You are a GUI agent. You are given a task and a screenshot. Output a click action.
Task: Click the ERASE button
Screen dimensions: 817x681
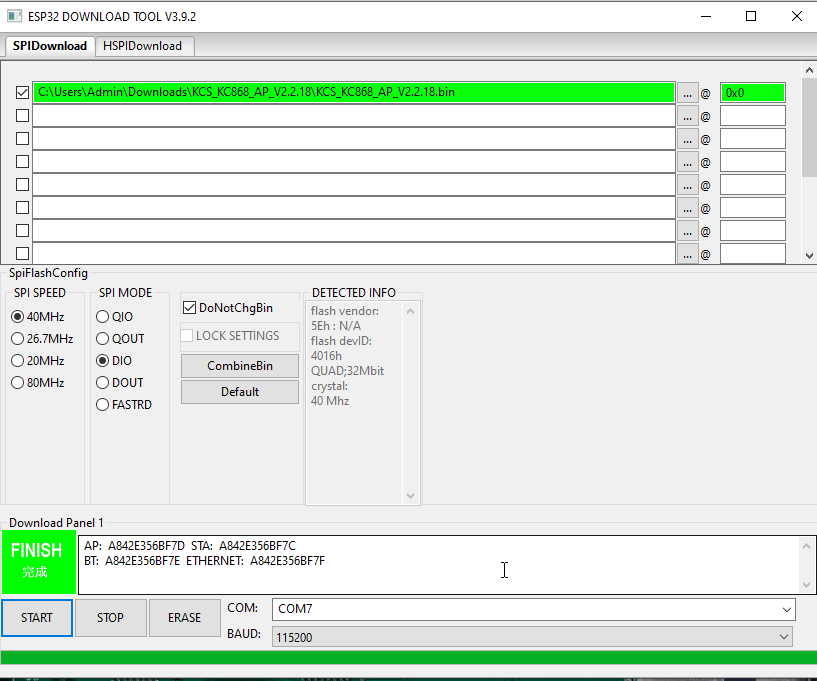184,618
